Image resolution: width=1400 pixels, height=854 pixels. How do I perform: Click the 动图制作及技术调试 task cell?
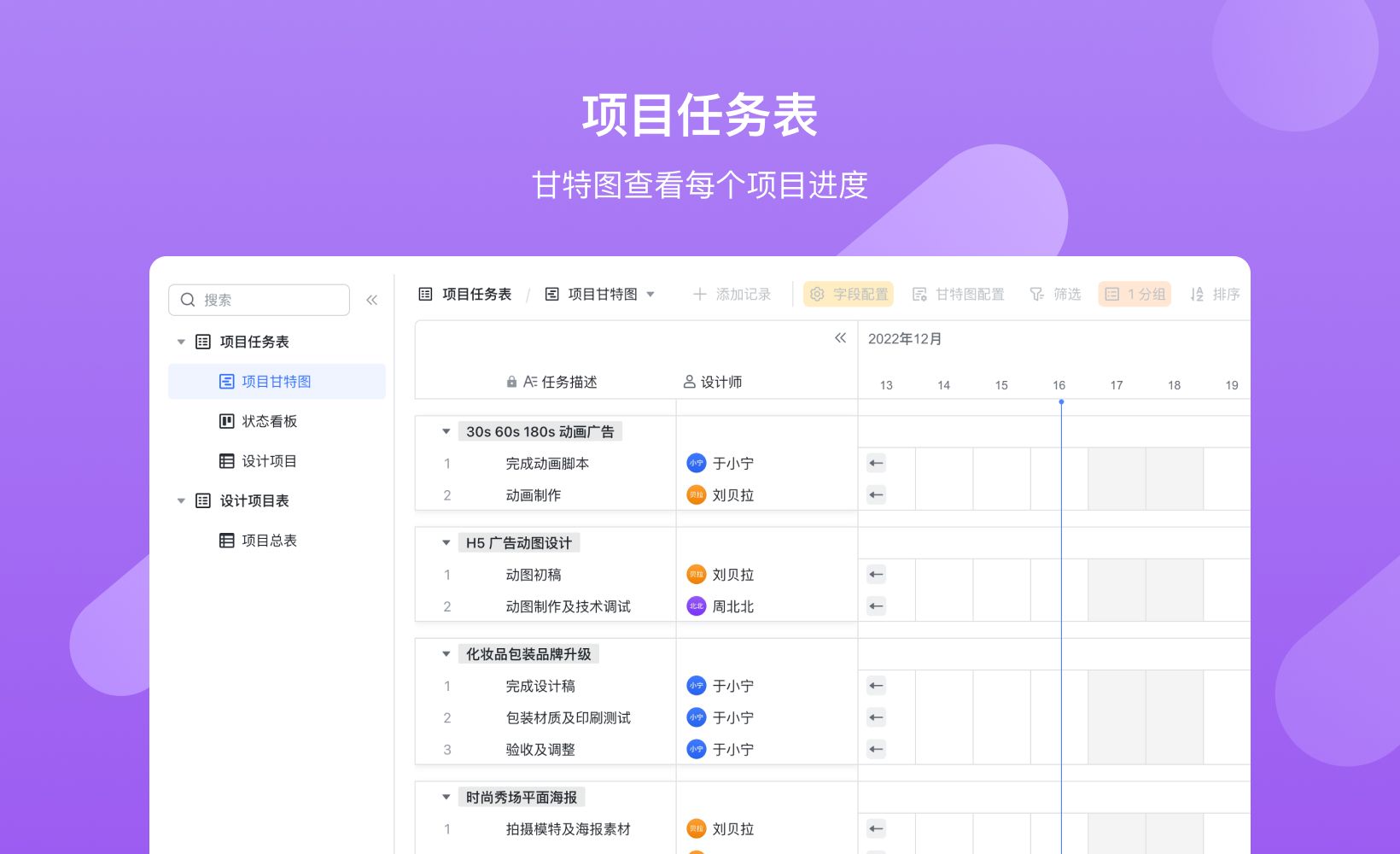[x=569, y=606]
